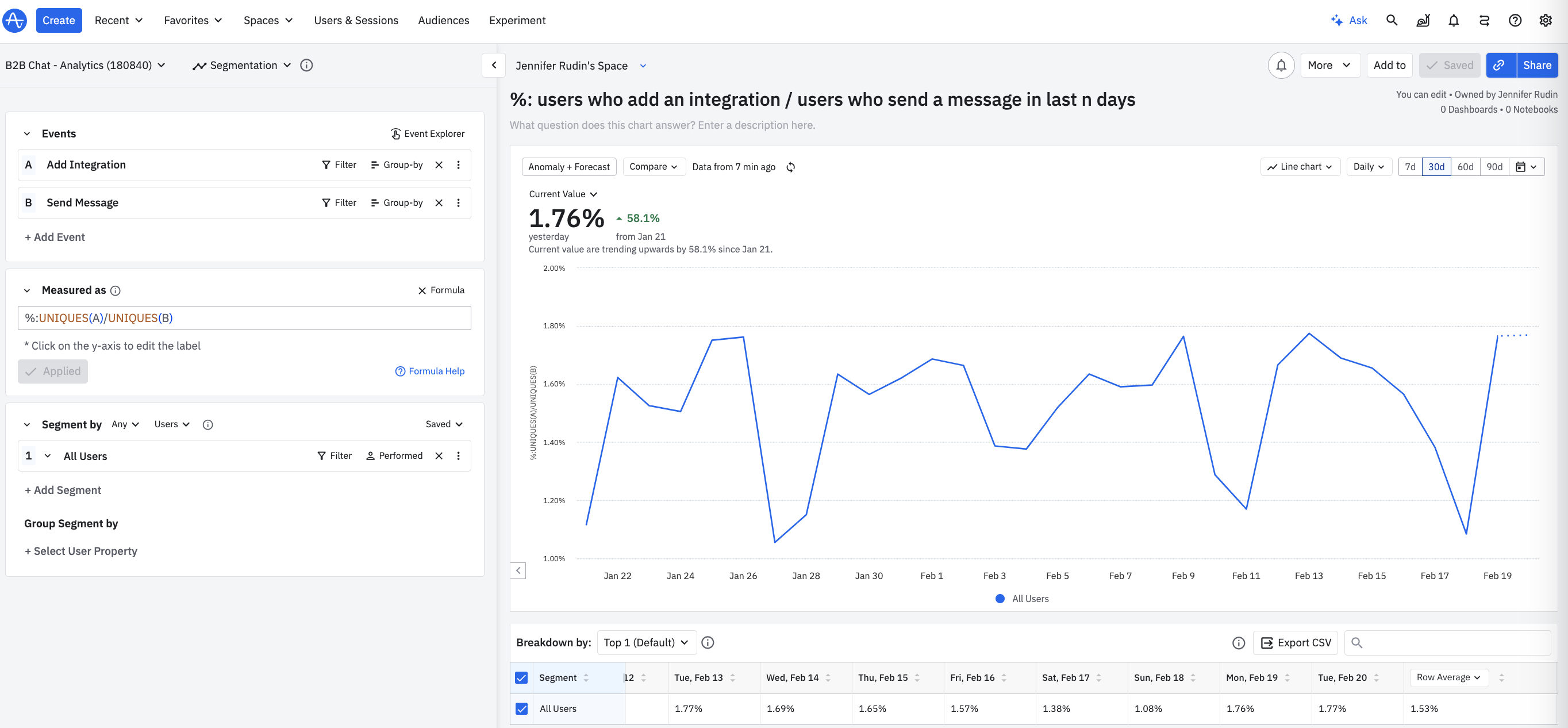This screenshot has height=728, width=1568.
Task: Open the help question mark icon
Action: point(1515,20)
